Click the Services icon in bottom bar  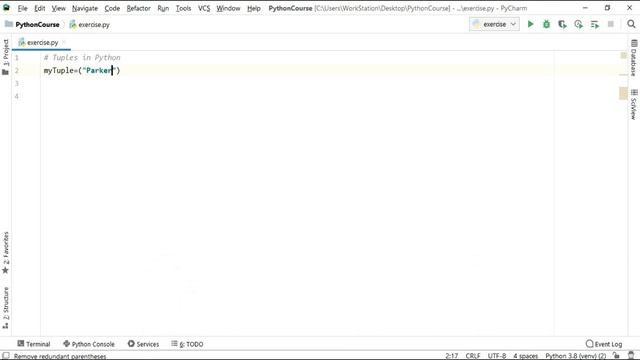click(131, 344)
